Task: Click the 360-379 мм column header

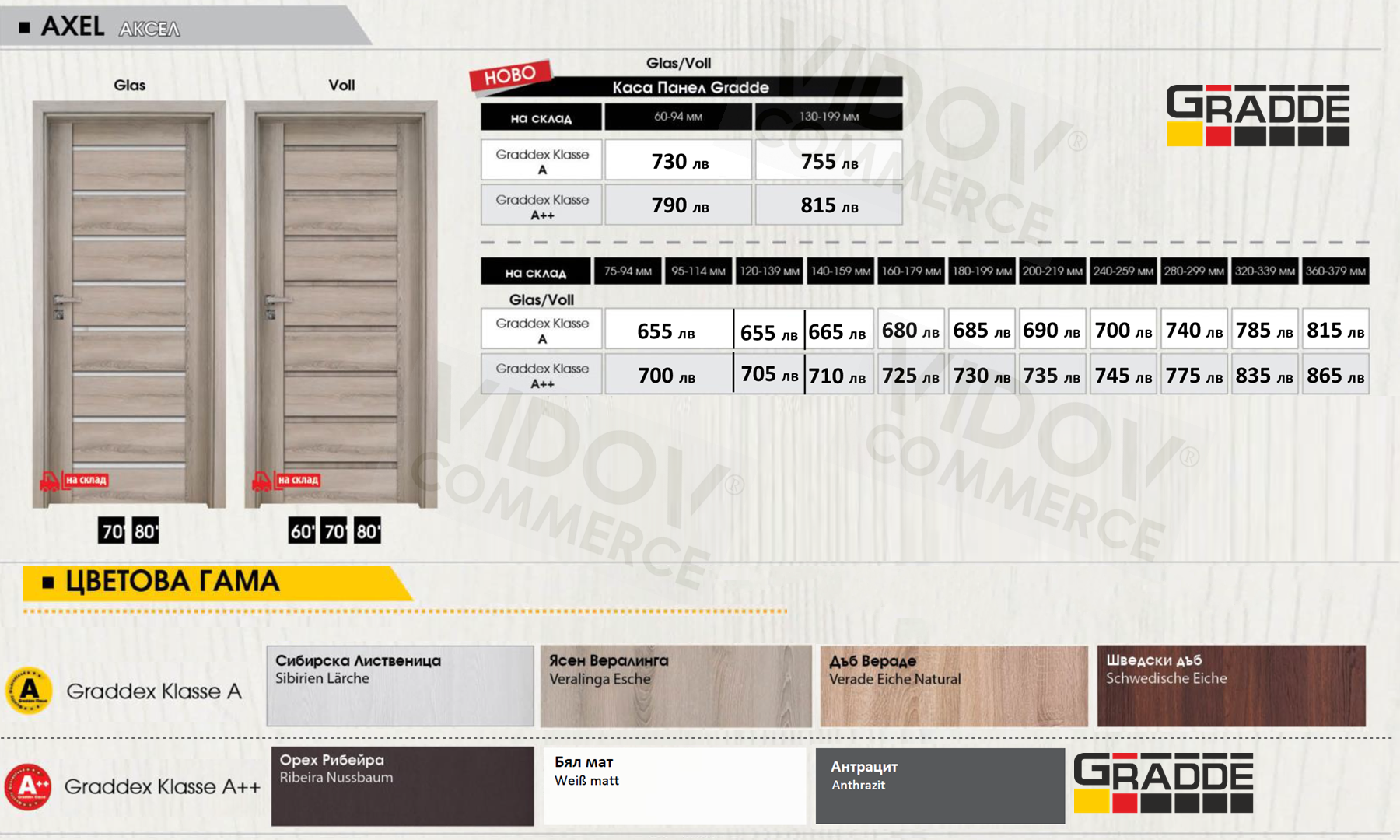Action: point(1335,271)
